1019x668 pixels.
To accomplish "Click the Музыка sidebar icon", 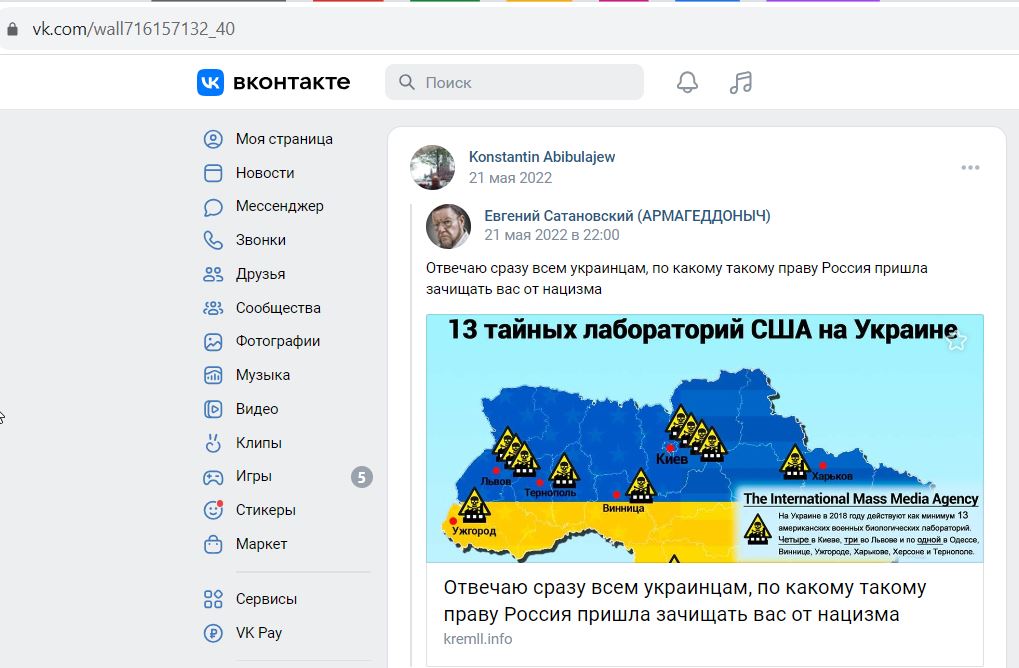I will (x=213, y=376).
